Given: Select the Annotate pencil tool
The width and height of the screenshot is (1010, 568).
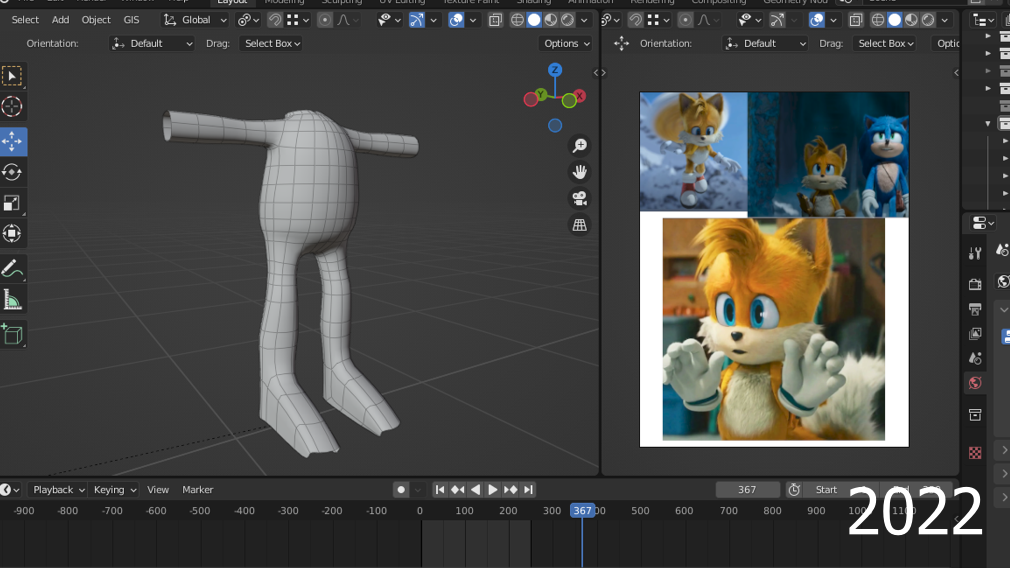Looking at the screenshot, I should [13, 268].
